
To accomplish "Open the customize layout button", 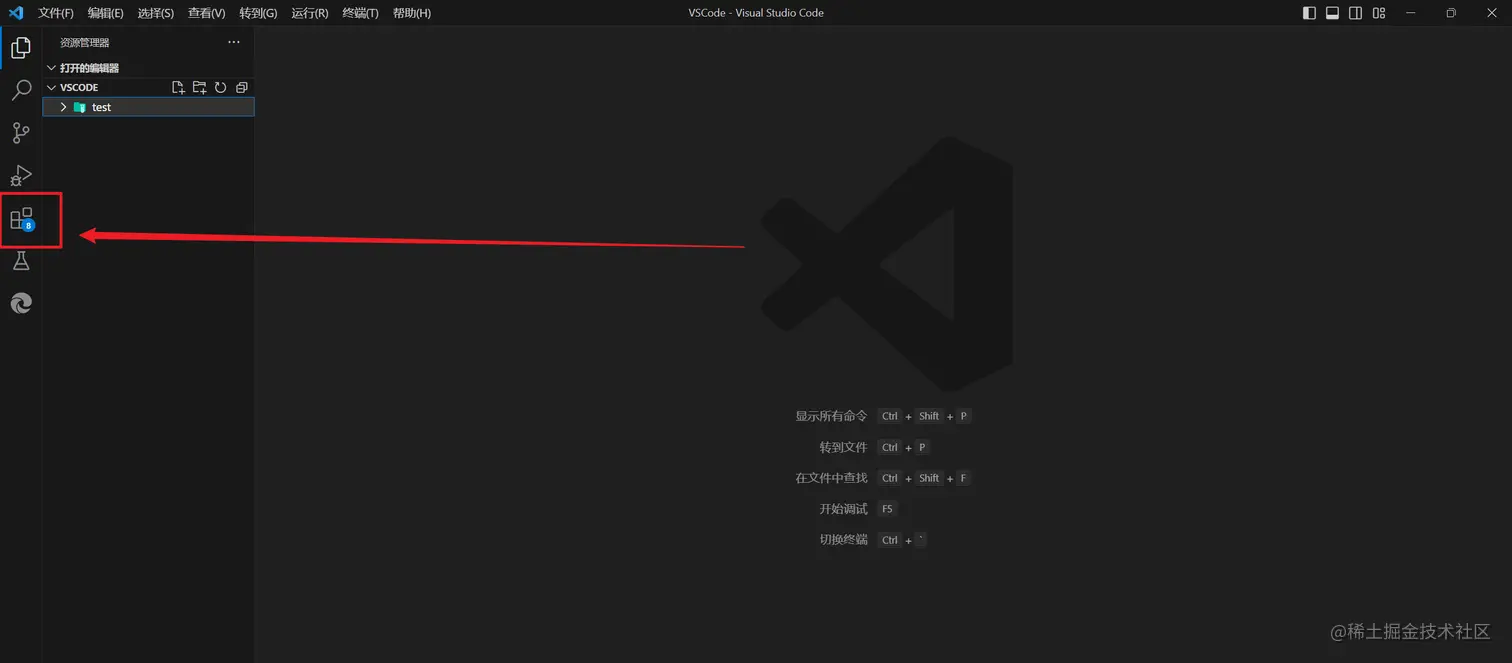I will (x=1379, y=13).
